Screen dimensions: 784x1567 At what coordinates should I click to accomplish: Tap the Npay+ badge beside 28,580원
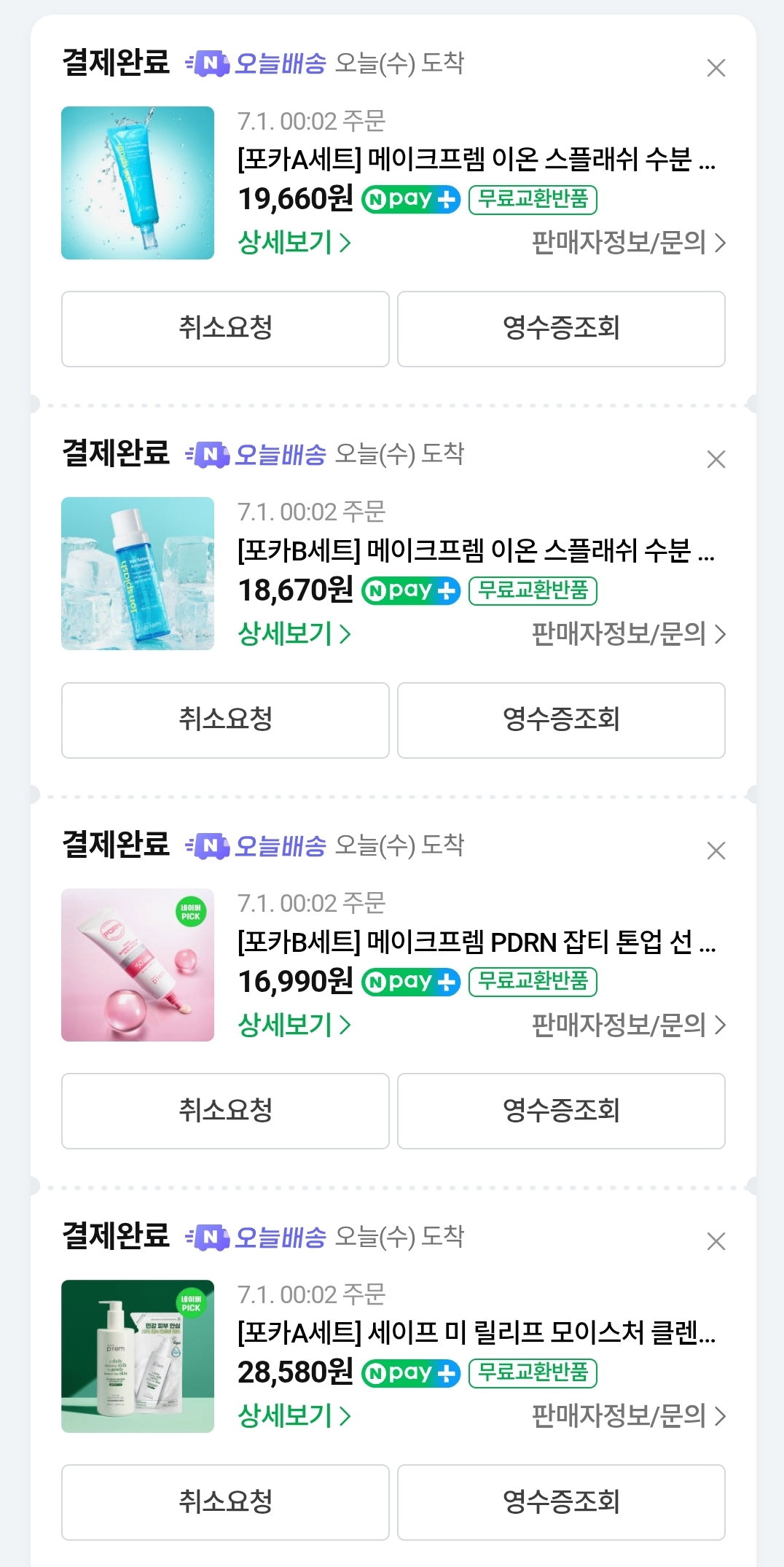click(411, 1373)
